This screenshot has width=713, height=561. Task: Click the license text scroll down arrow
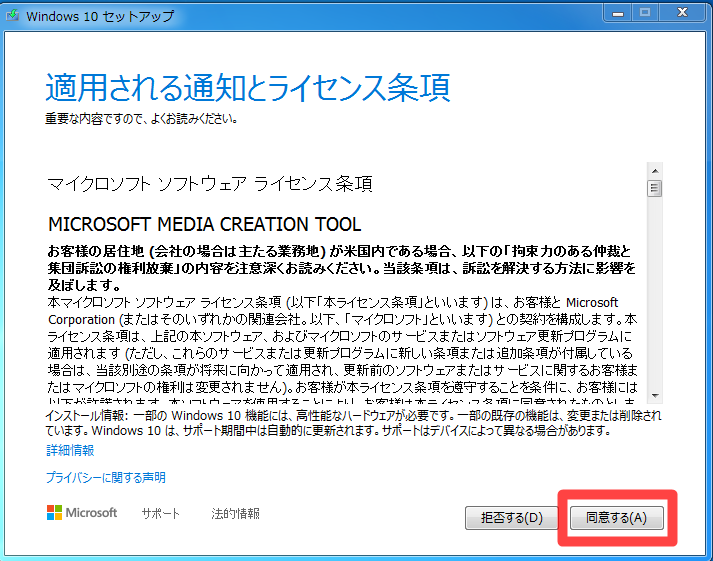pyautogui.click(x=655, y=396)
